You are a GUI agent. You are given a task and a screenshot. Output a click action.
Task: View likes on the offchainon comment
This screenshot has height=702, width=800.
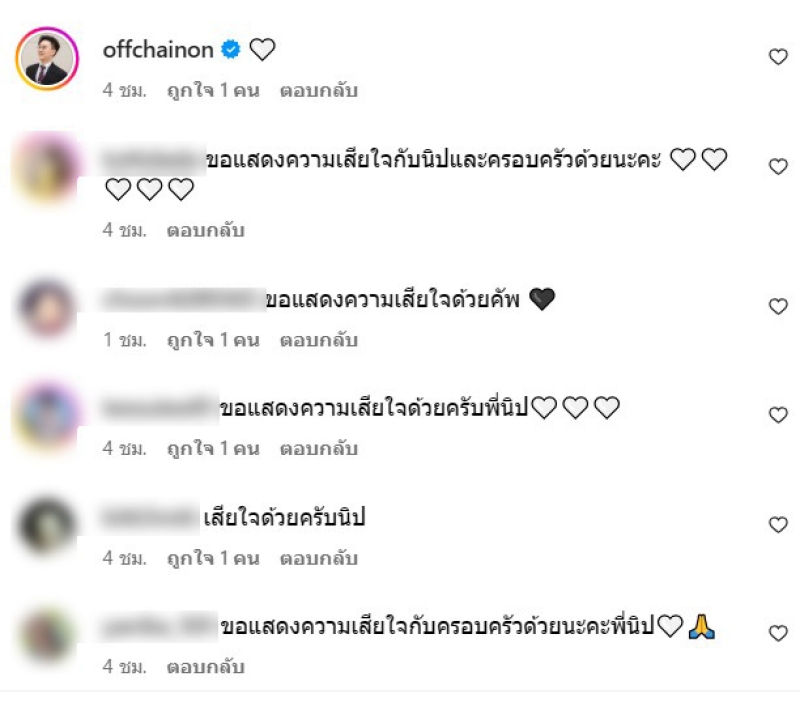pos(213,90)
